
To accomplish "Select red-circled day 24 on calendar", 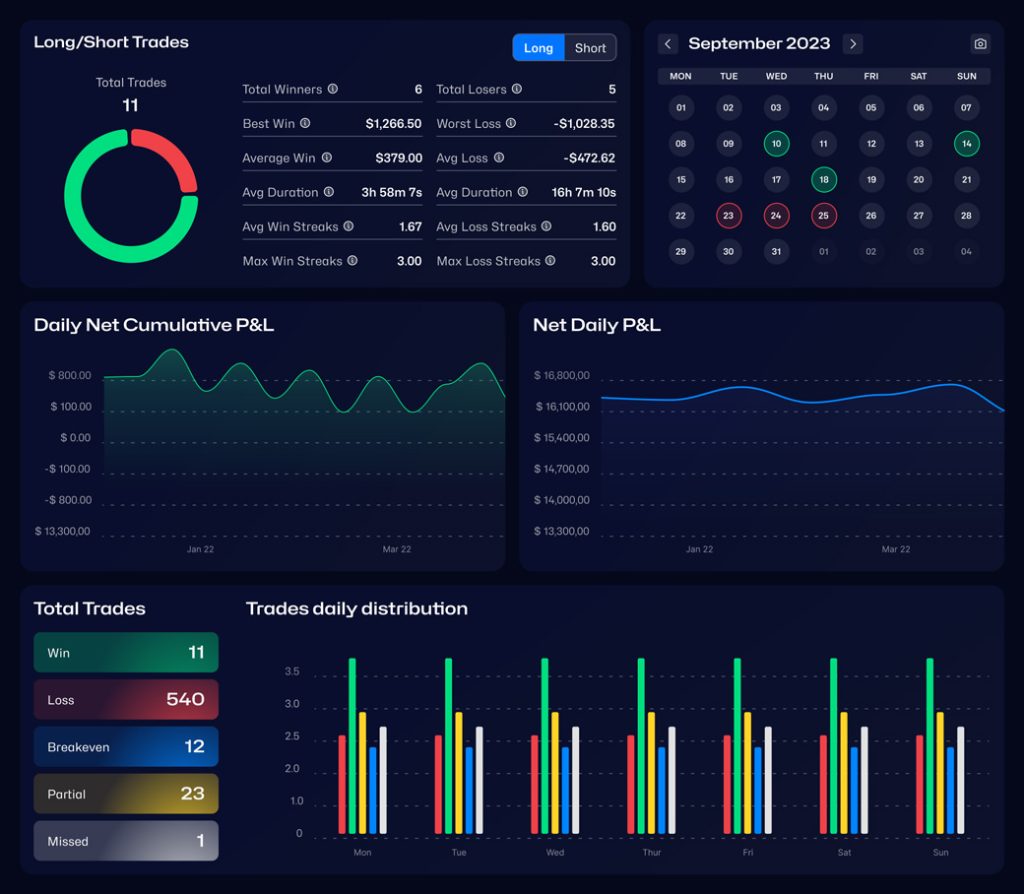I will [x=776, y=216].
